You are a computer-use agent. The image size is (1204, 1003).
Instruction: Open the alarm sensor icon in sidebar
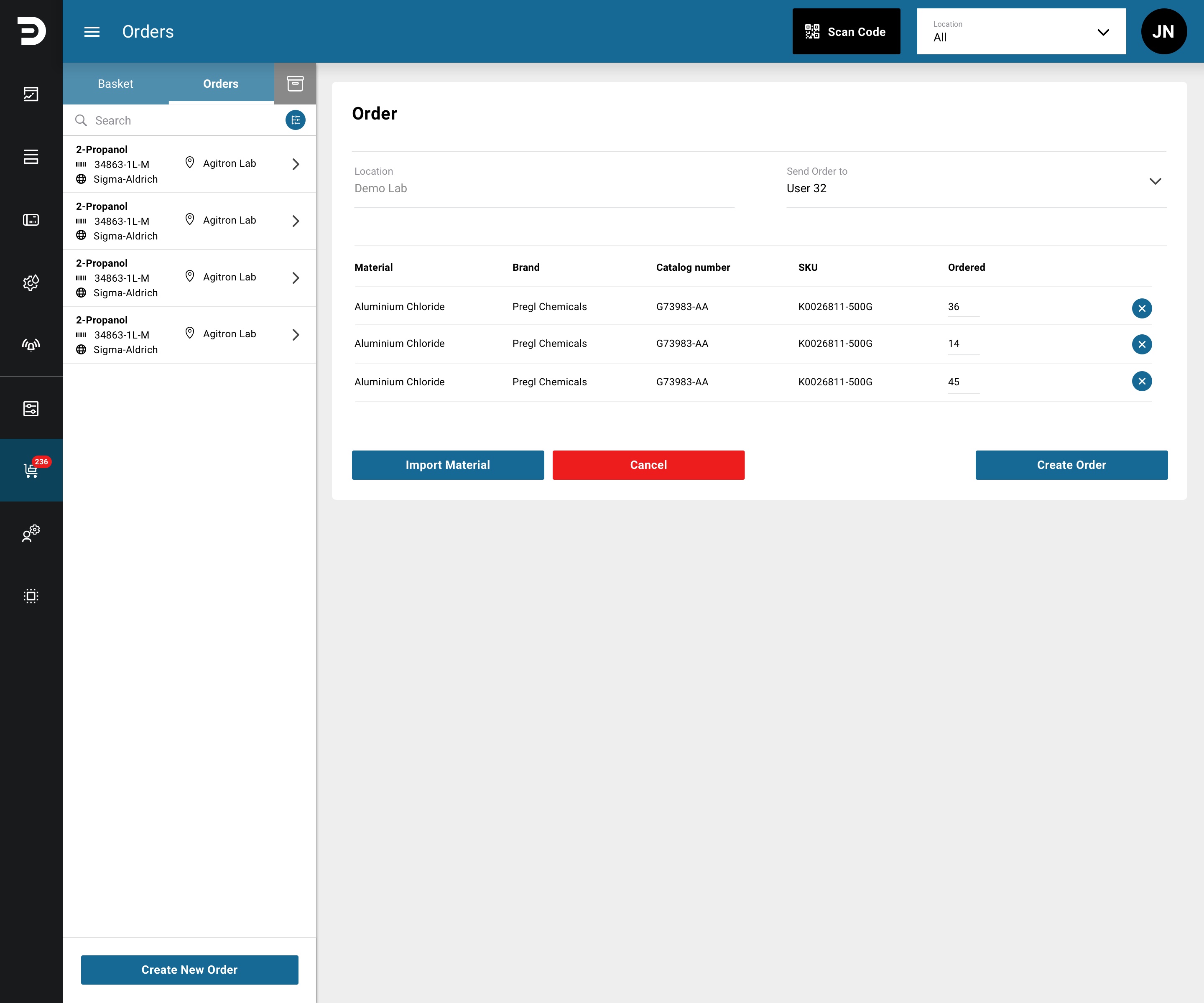point(31,344)
